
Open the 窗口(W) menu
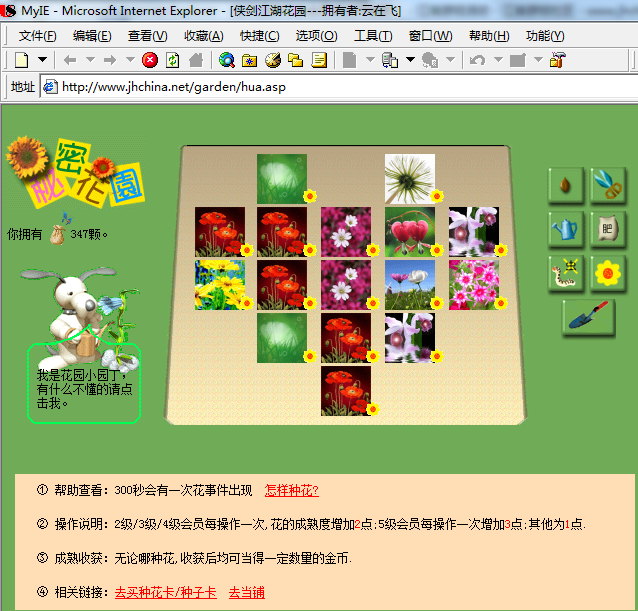tap(430, 36)
